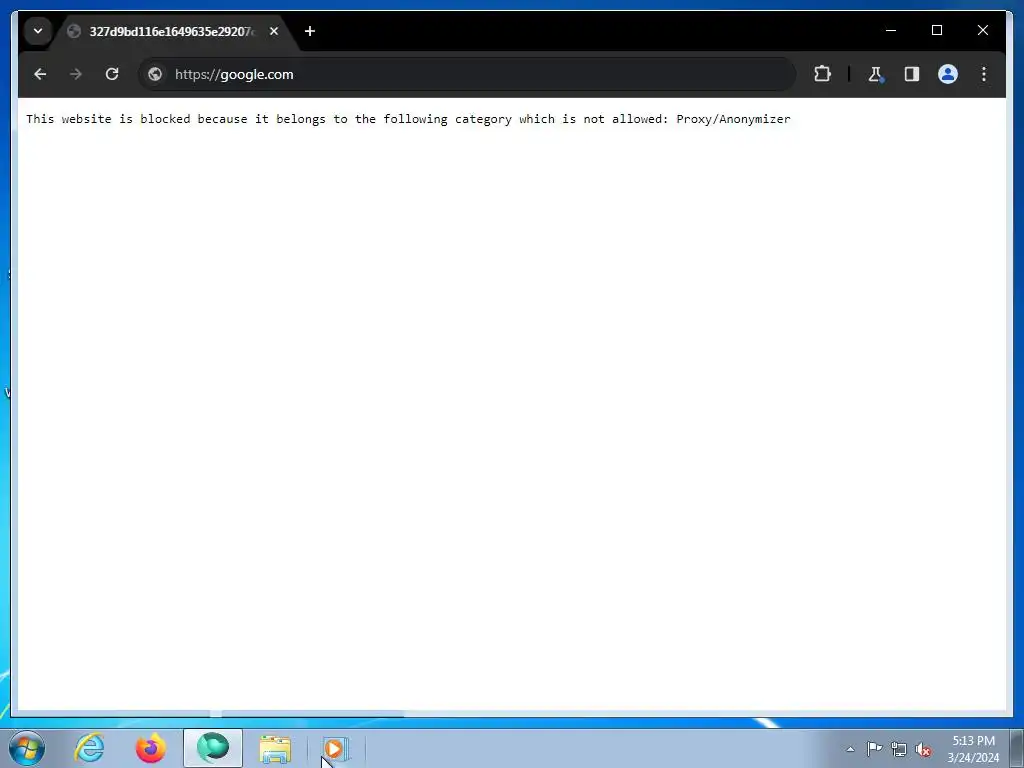Open the network status tray icon
1024x768 pixels.
point(899,749)
